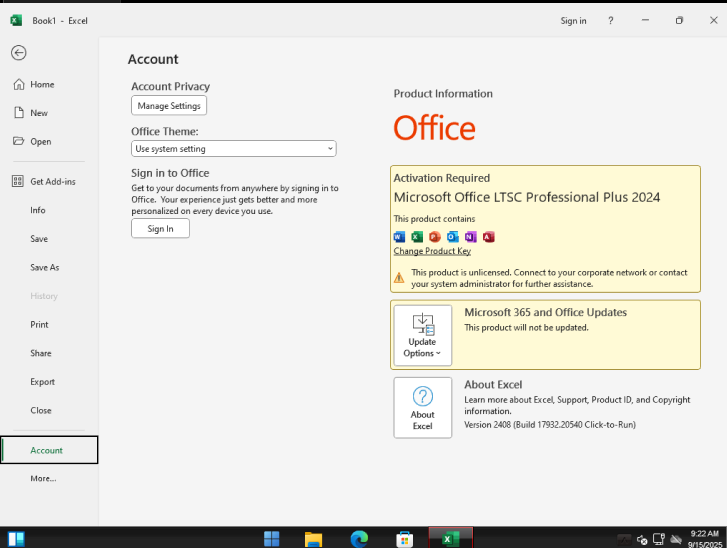
Task: Open File Explorer from taskbar
Action: 313,538
